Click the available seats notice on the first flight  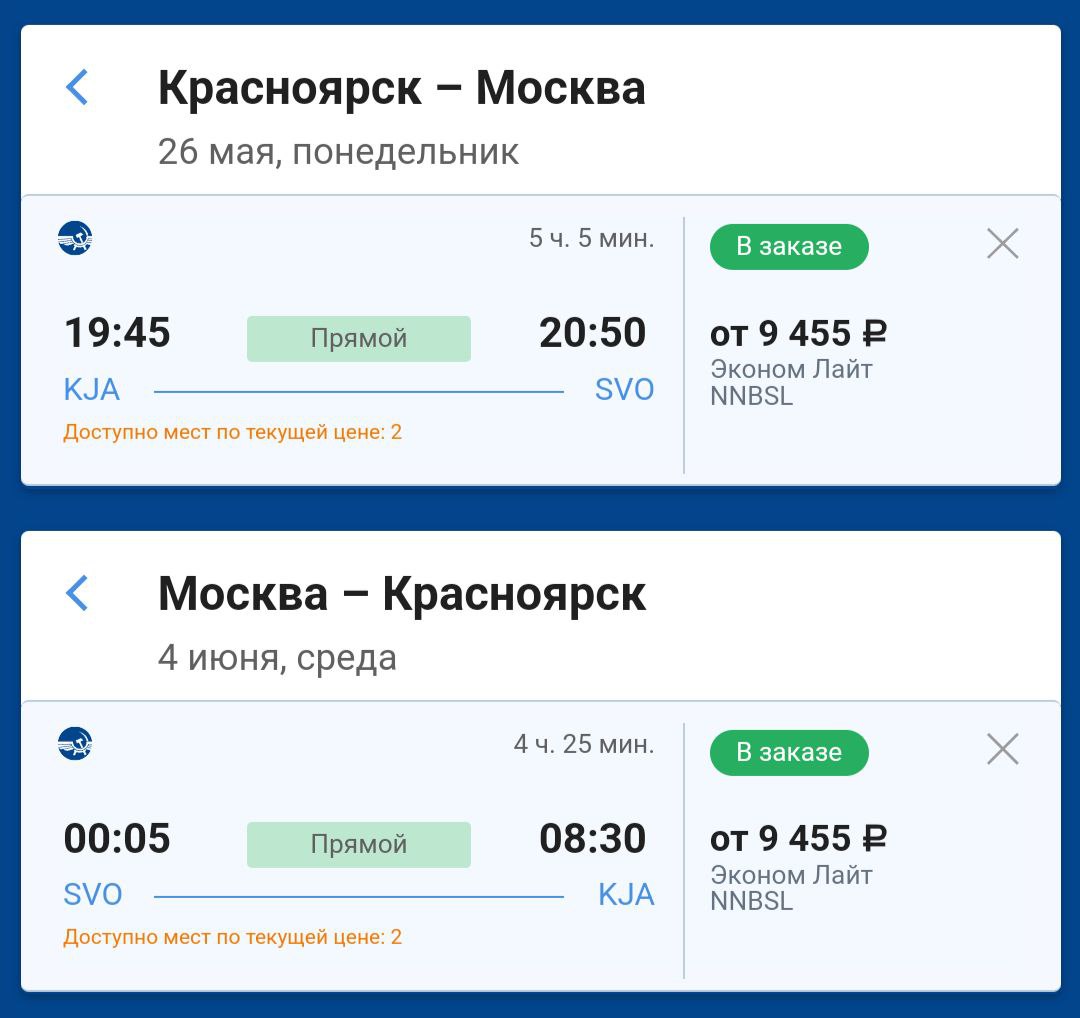tap(232, 432)
